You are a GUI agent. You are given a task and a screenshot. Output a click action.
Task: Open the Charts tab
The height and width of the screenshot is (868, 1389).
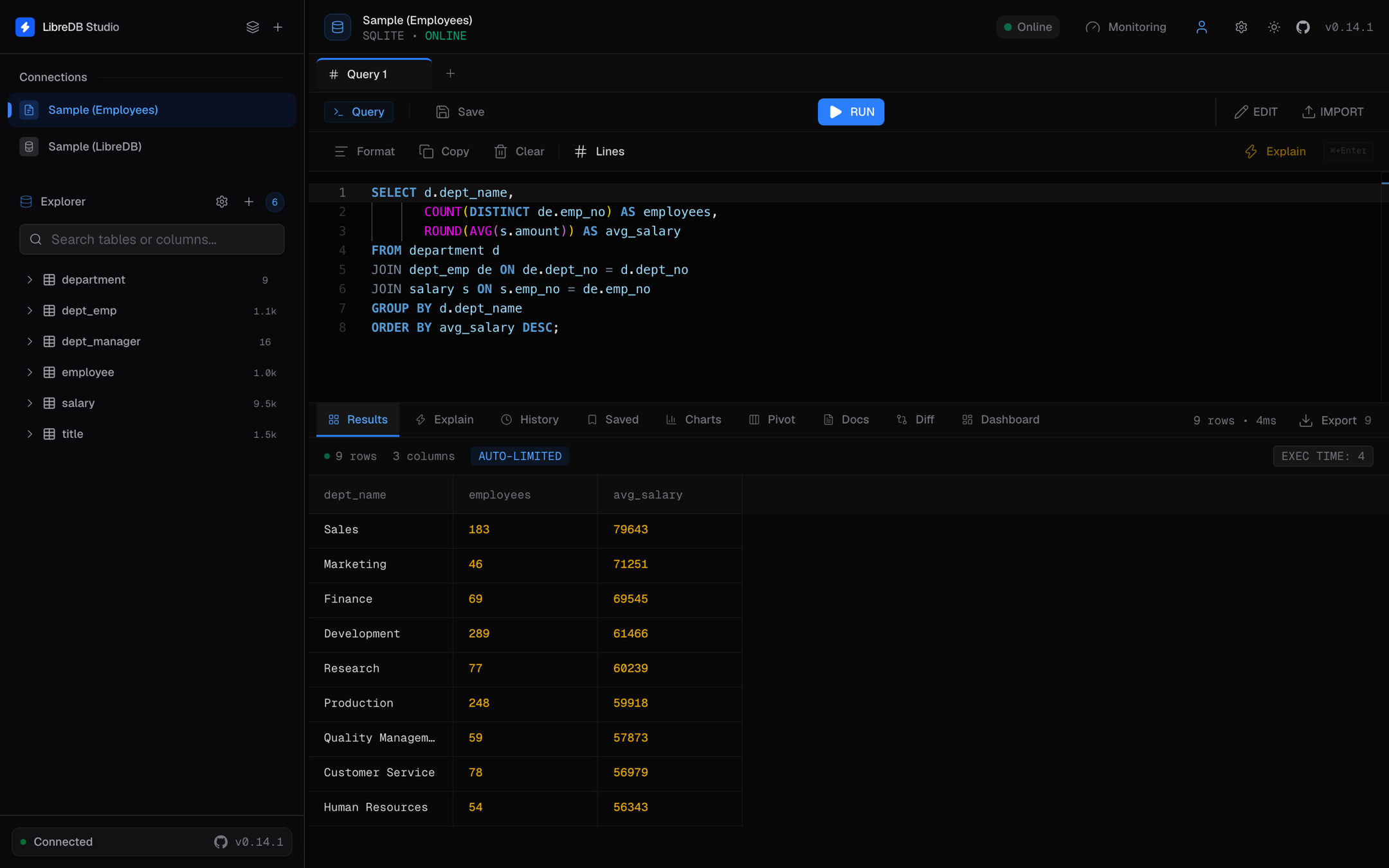coord(694,420)
